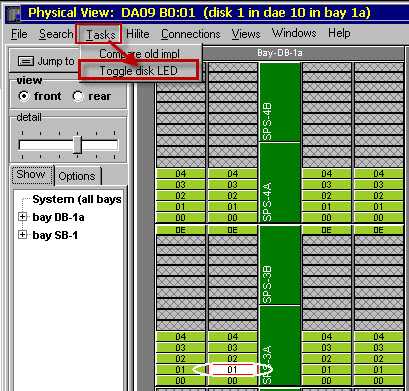409x391 pixels.
Task: Expand the bay DB-1a tree node
Action: (22, 217)
